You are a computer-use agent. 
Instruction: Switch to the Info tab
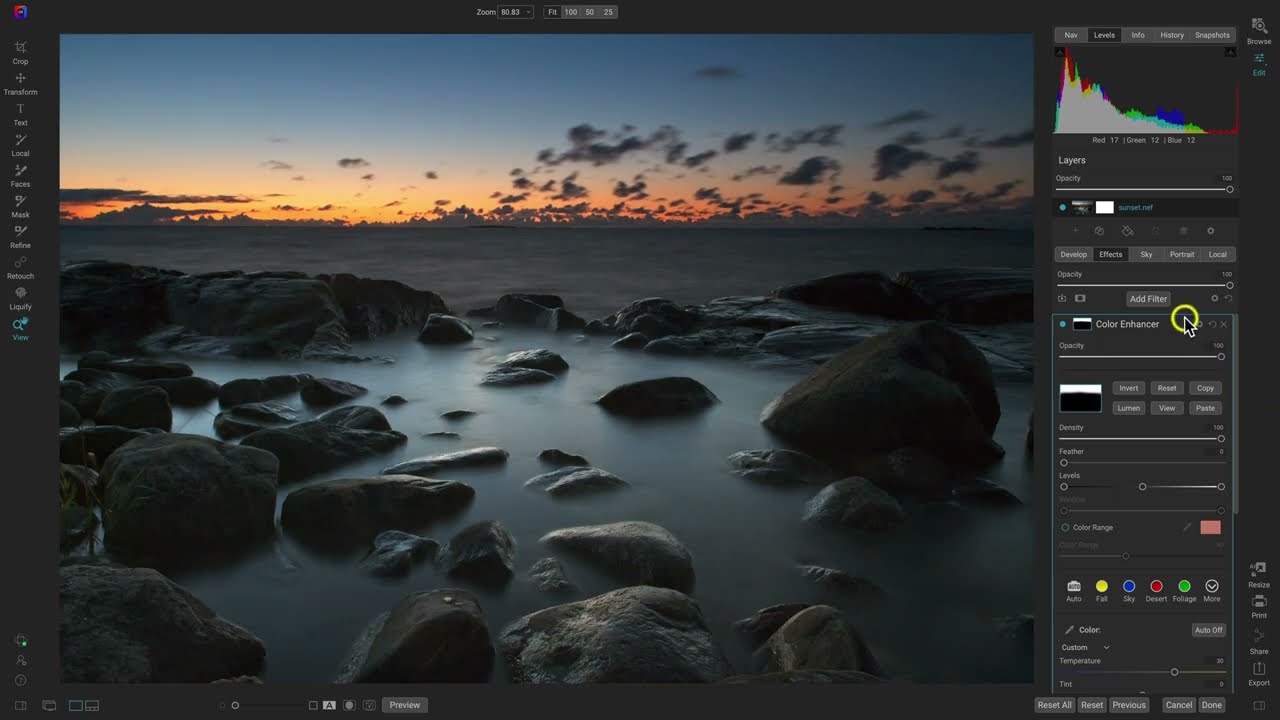[1138, 35]
